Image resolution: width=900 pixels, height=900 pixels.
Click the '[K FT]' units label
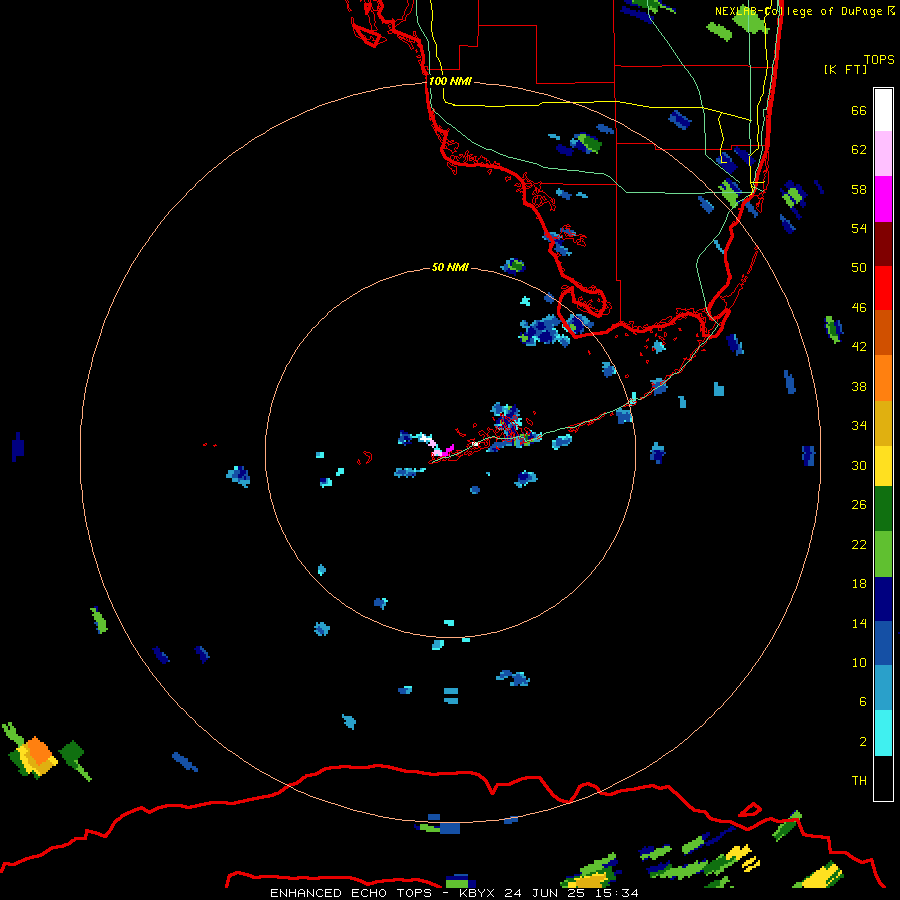(x=845, y=69)
